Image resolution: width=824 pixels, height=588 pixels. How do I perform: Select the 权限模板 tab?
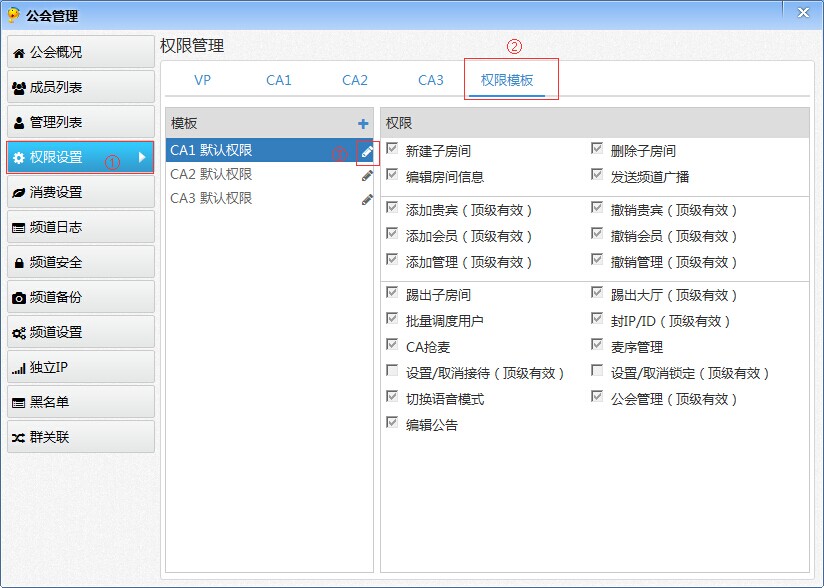tap(507, 80)
